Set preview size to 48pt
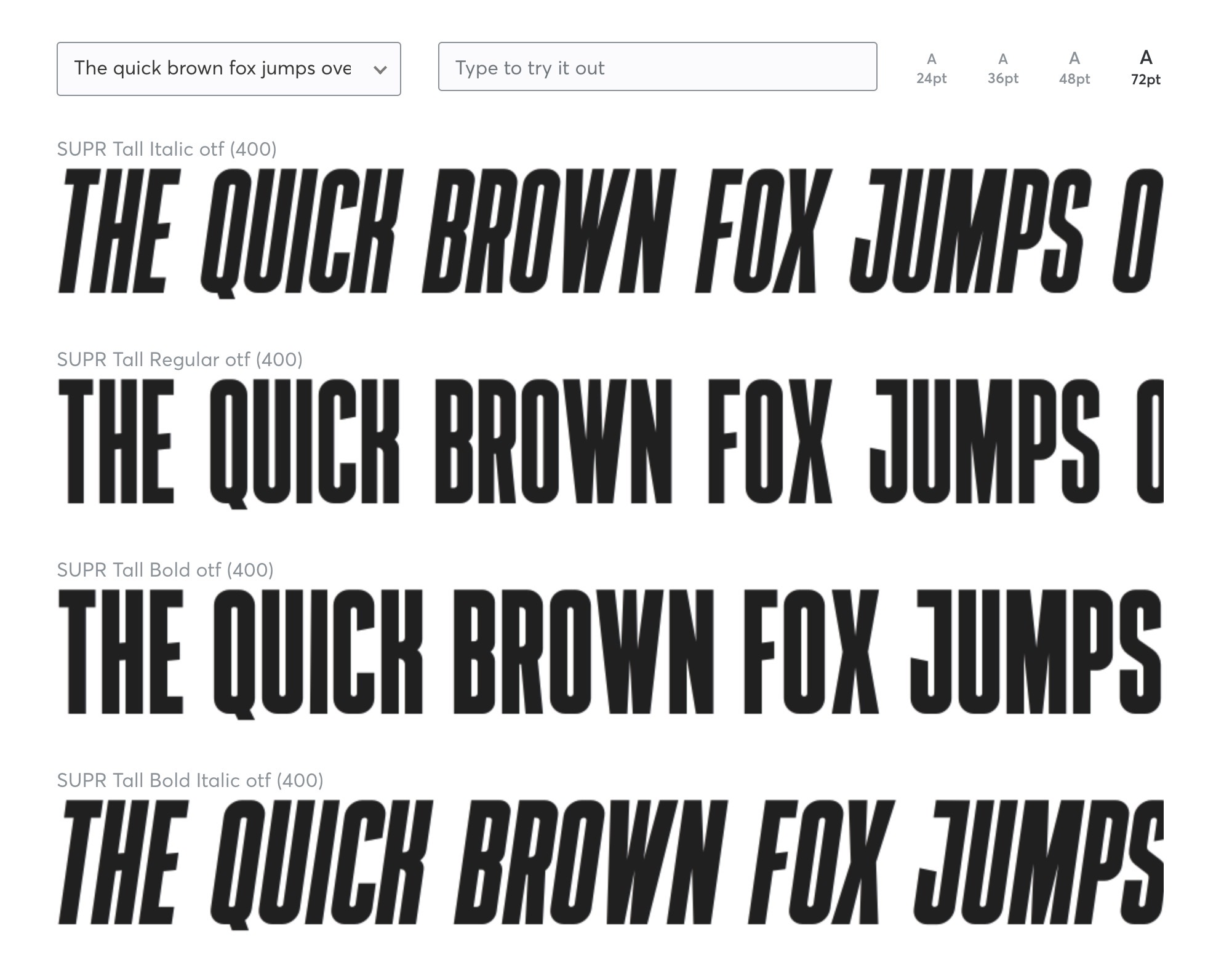The width and height of the screenshot is (1232, 971). pyautogui.click(x=1074, y=68)
